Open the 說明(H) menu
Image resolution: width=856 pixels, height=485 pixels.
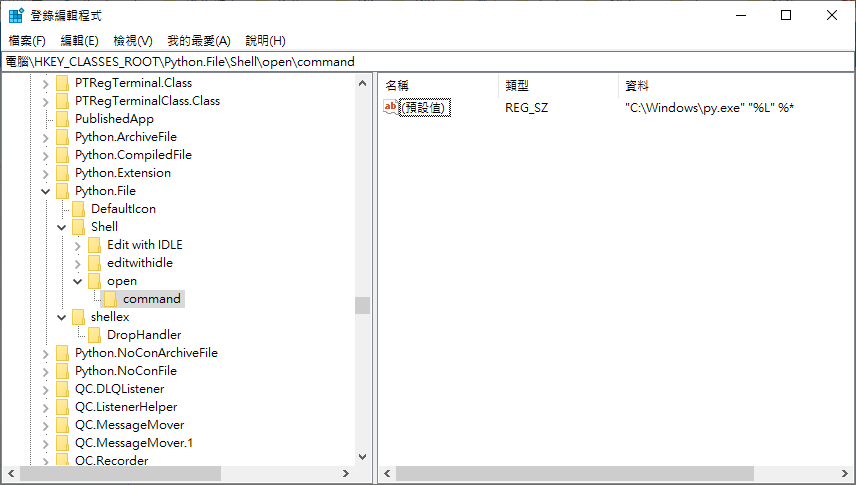click(265, 40)
